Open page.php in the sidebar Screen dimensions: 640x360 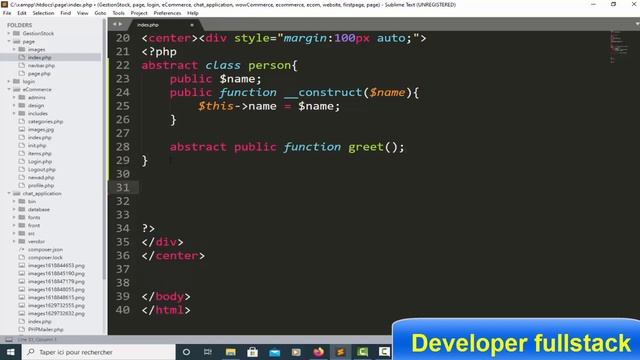pyautogui.click(x=39, y=73)
